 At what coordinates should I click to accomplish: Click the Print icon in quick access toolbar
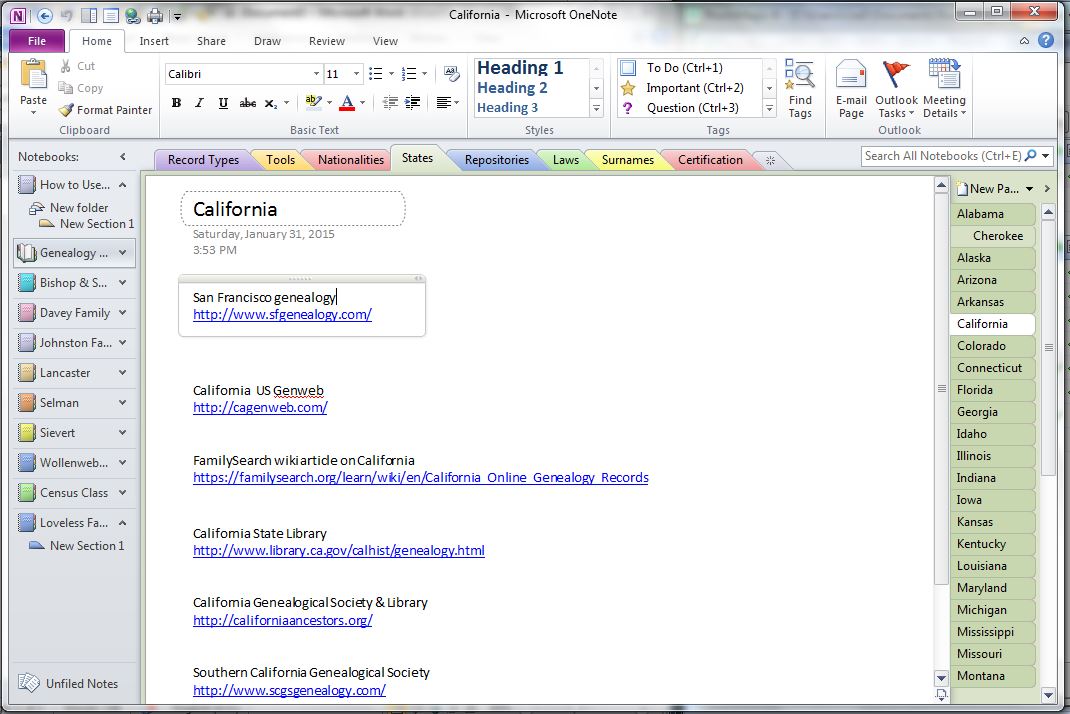[156, 15]
